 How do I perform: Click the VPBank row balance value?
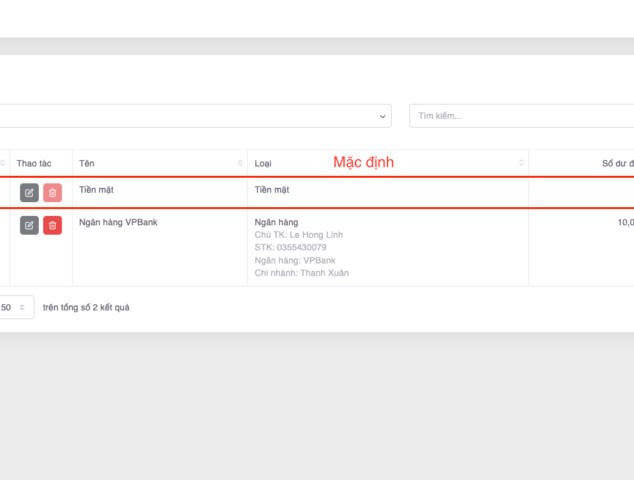(624, 222)
